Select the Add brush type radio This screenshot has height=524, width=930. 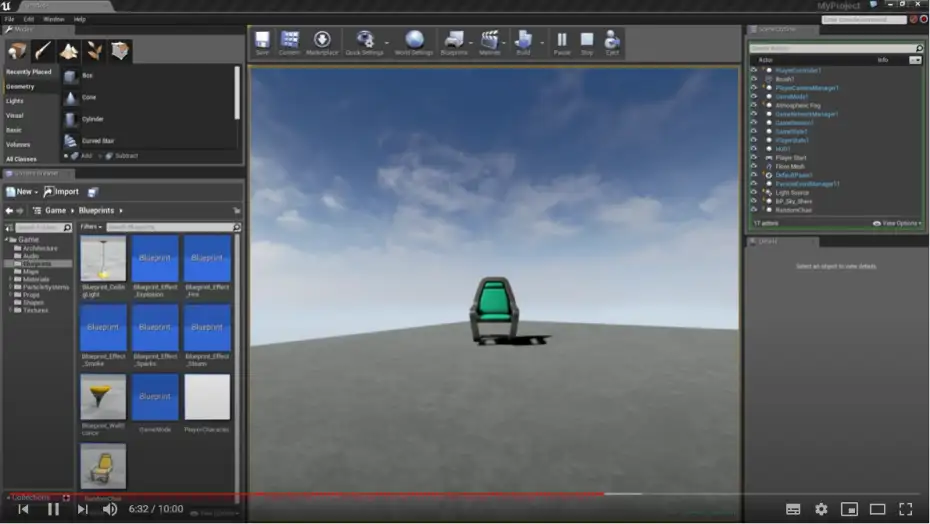coord(66,156)
